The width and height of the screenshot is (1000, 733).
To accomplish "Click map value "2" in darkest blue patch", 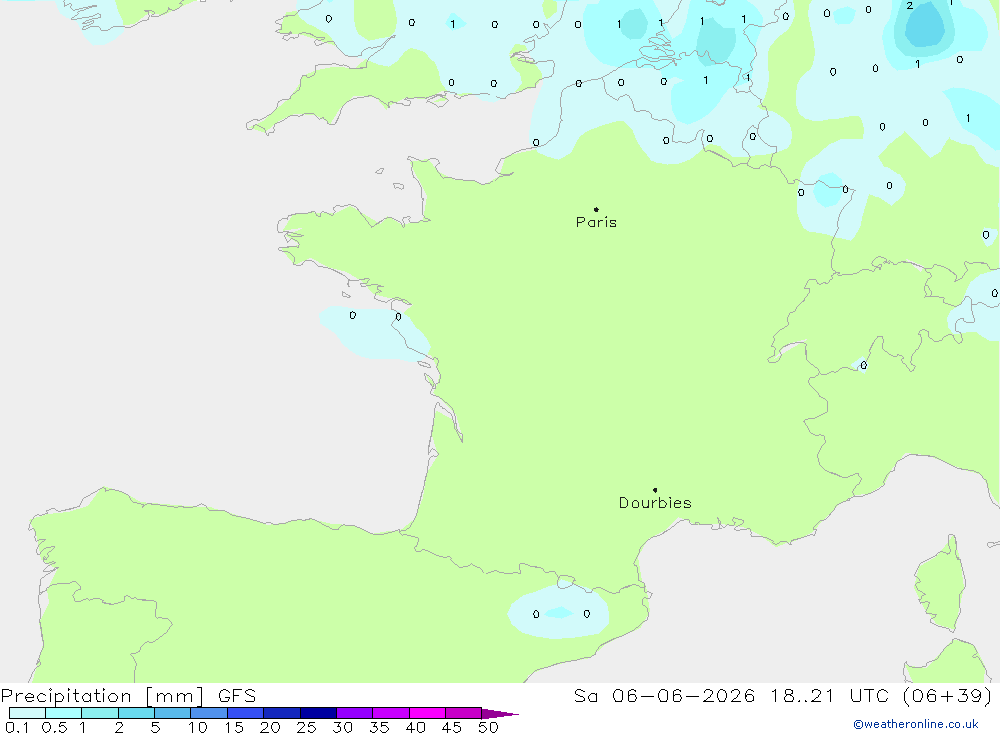I will coord(909,6).
